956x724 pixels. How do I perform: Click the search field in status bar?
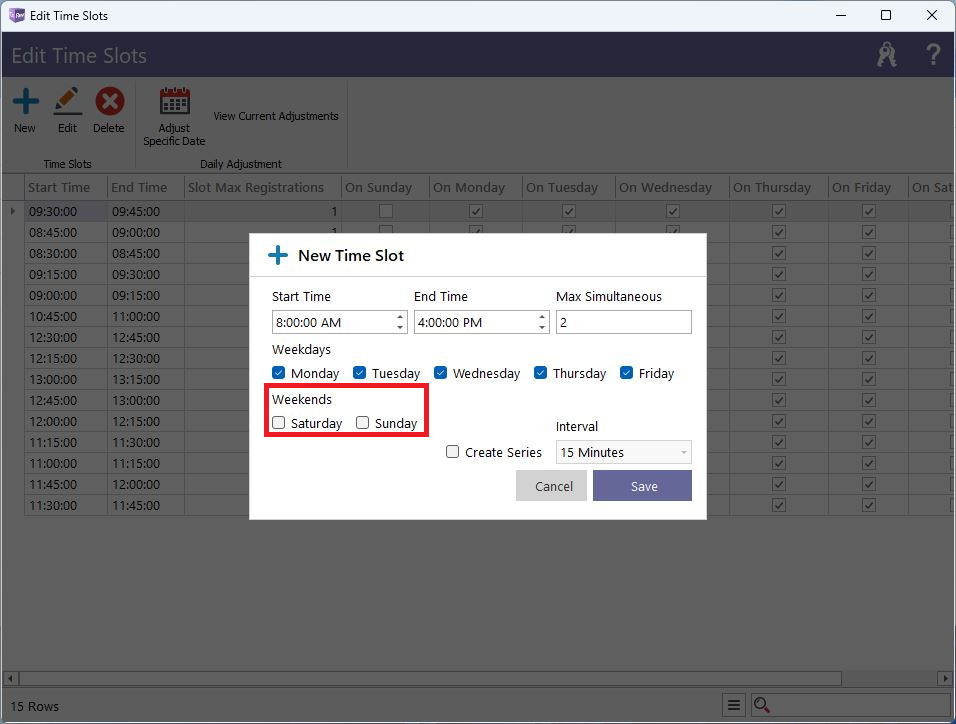click(x=851, y=706)
